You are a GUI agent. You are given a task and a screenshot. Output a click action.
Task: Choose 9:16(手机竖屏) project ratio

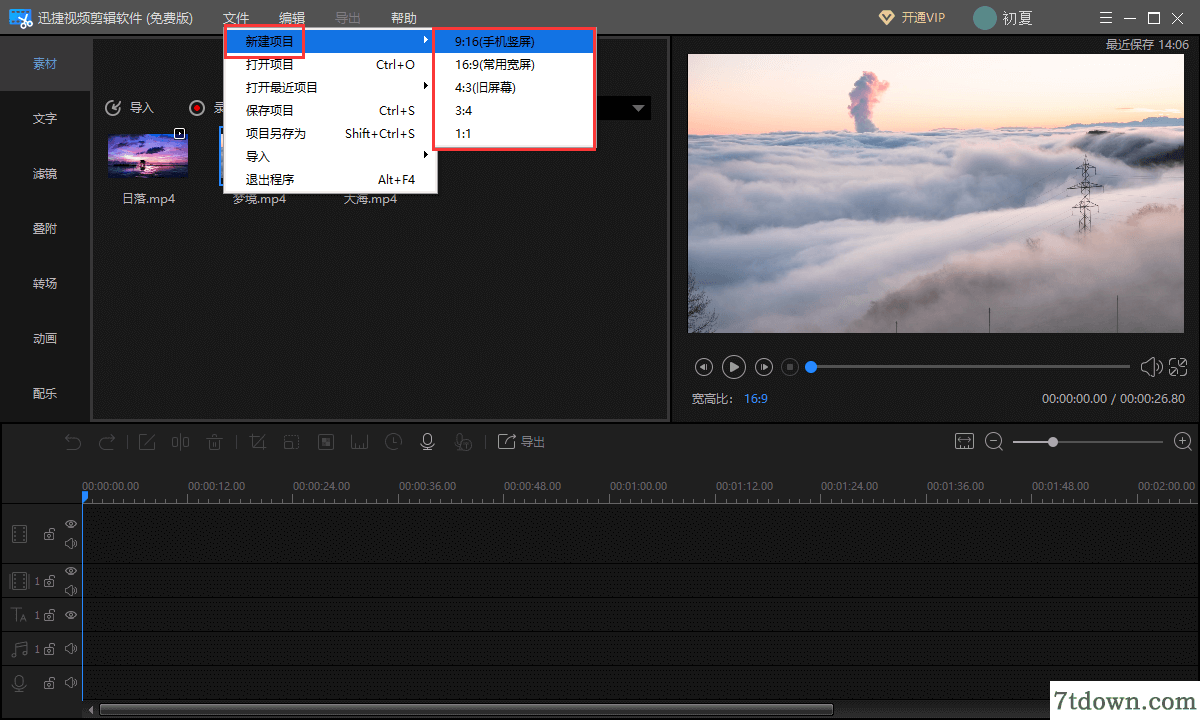515,41
